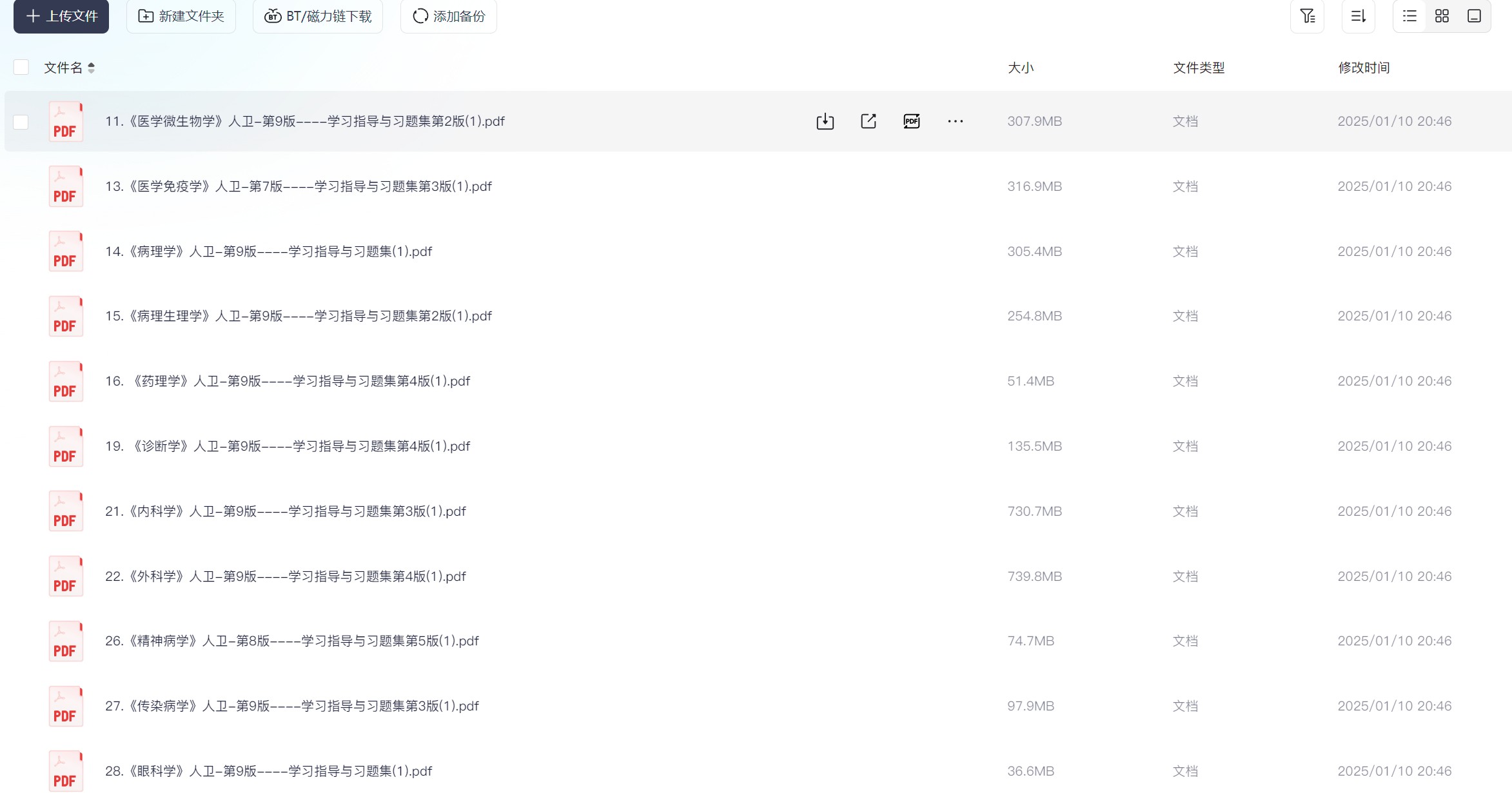Click PDF icon of 21.《内科学》 file

(66, 511)
